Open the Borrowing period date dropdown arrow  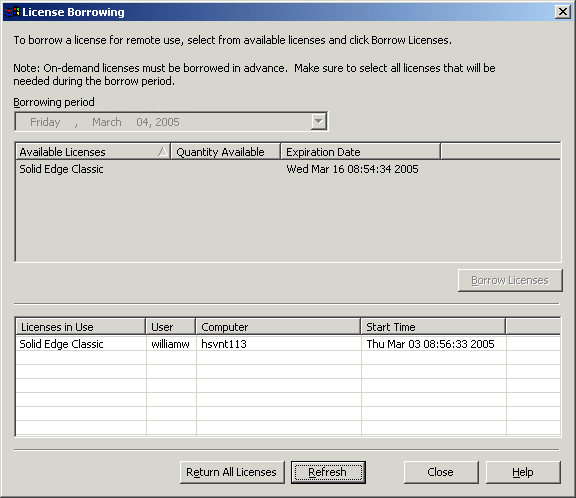click(318, 122)
